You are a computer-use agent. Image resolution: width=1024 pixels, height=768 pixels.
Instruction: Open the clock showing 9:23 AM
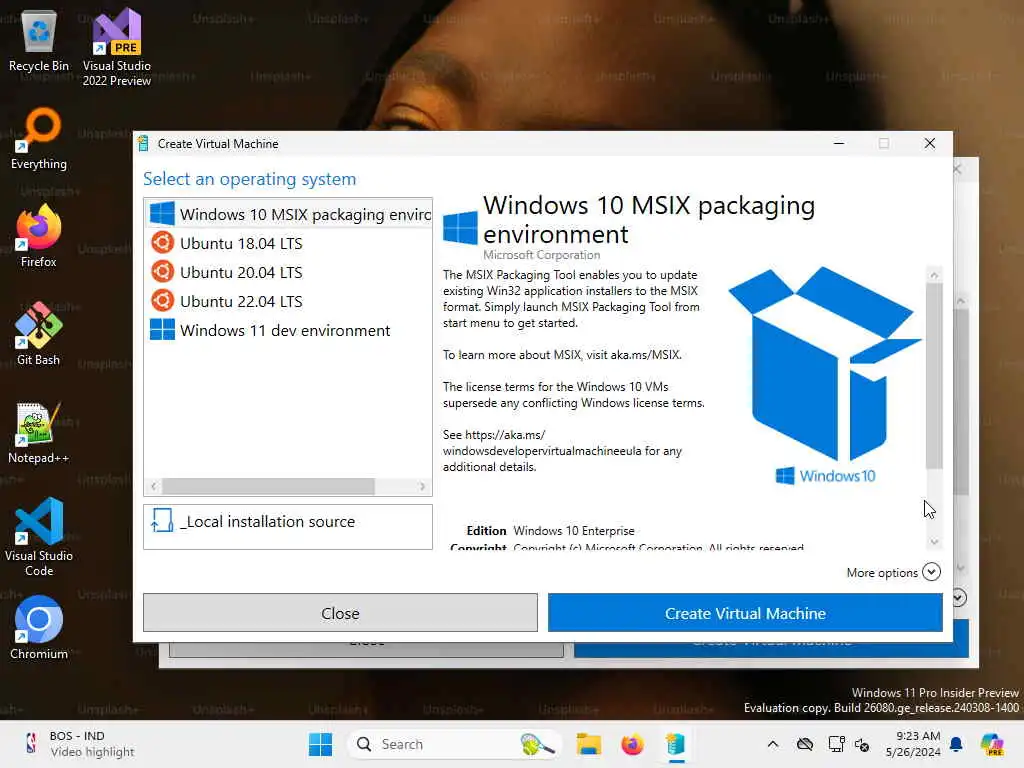pyautogui.click(x=913, y=744)
